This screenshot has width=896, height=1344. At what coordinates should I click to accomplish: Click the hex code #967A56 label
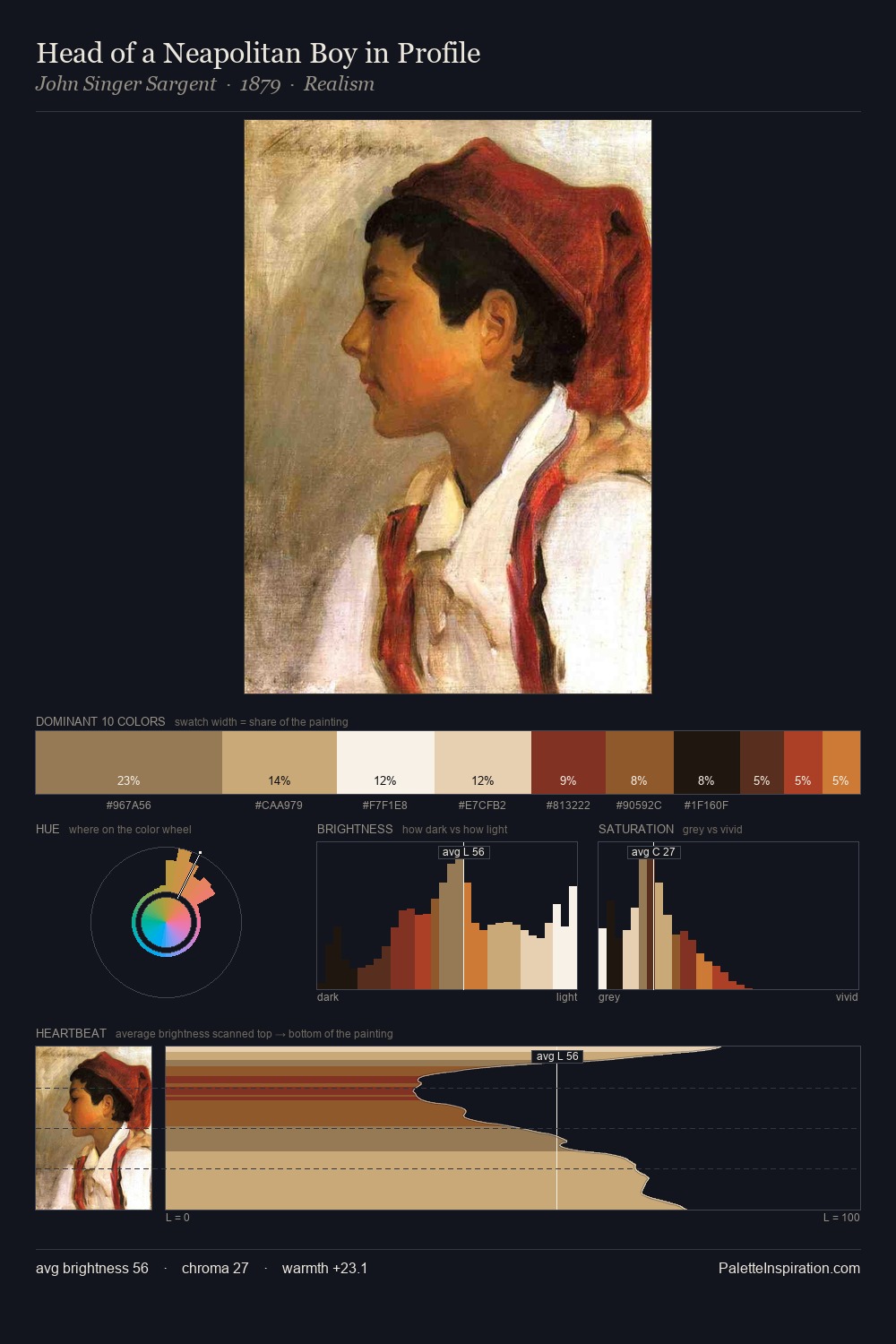point(129,806)
